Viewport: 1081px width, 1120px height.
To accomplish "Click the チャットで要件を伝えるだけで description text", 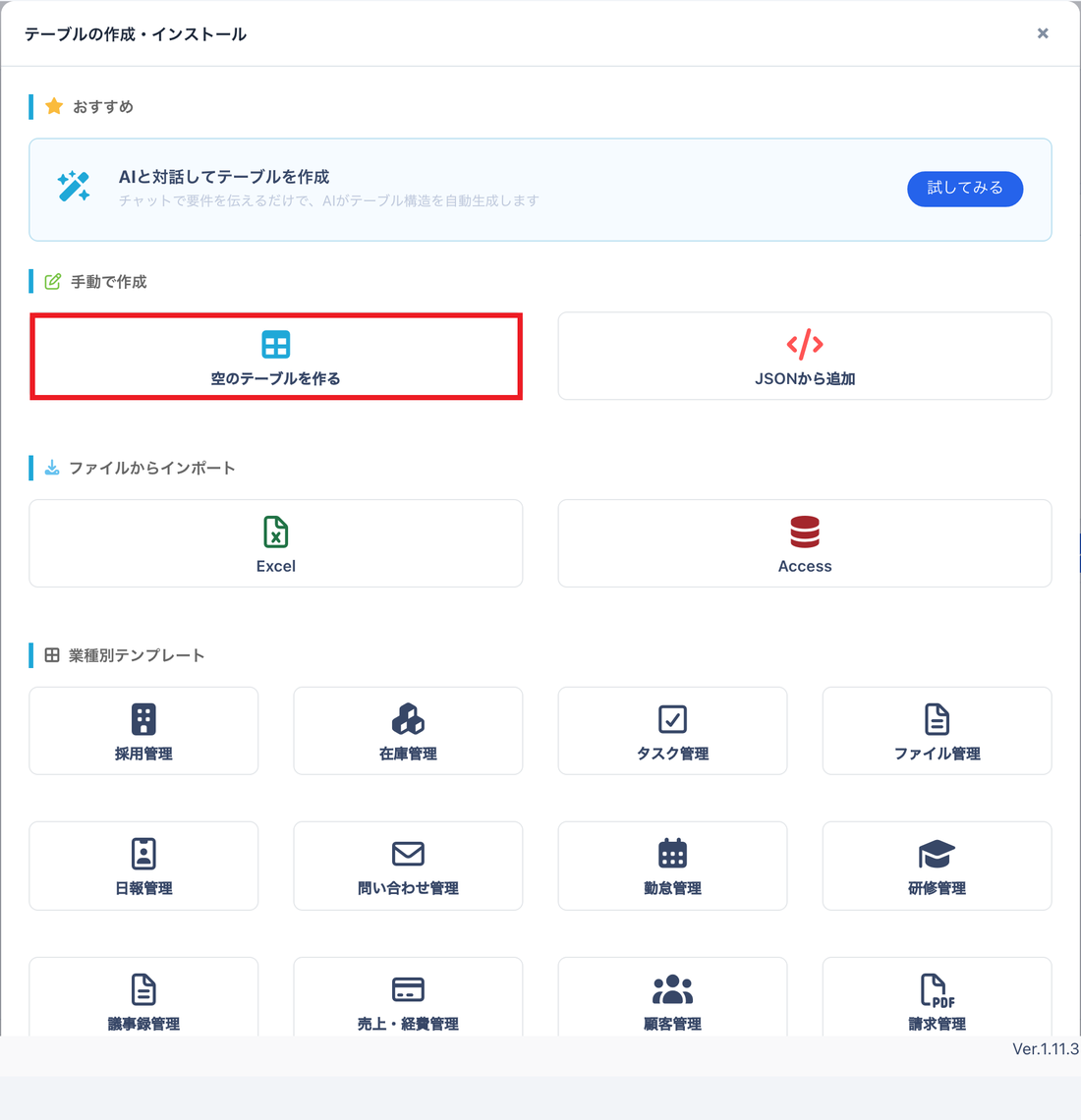I will point(328,200).
